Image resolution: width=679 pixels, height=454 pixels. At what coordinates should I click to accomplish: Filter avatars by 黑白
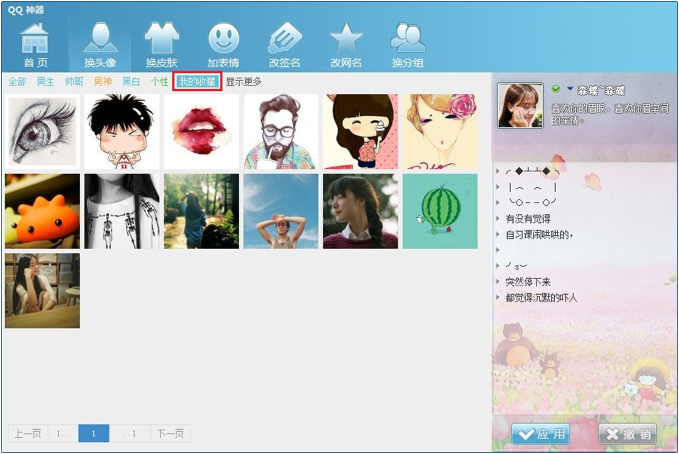pos(131,81)
